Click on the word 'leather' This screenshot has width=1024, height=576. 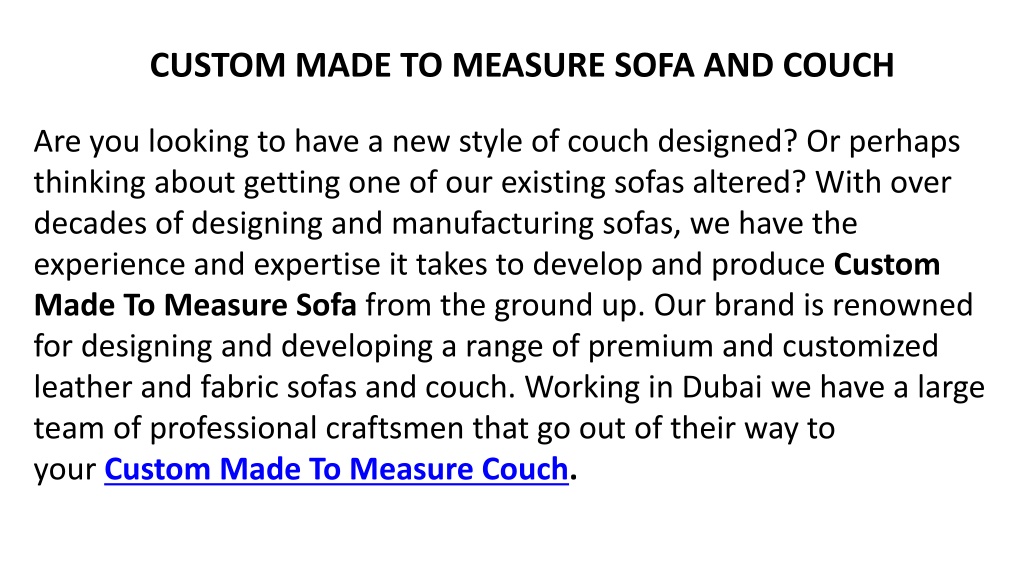(83, 387)
